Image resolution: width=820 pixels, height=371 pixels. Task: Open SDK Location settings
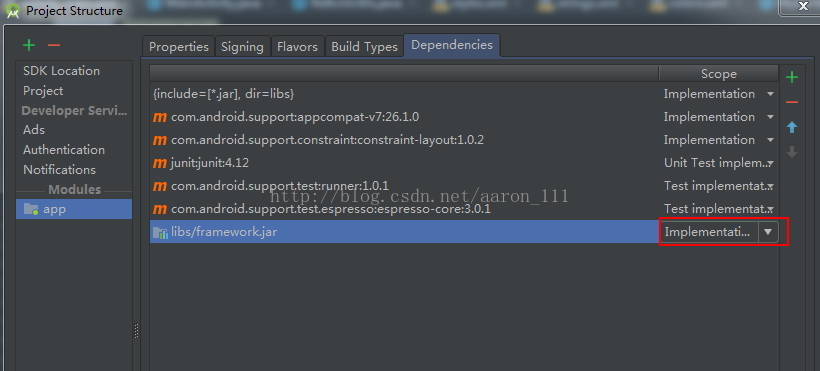[x=61, y=71]
